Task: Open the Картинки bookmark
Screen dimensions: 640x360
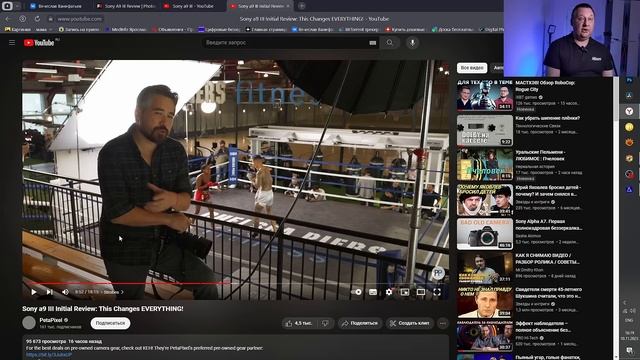Action: point(17,29)
